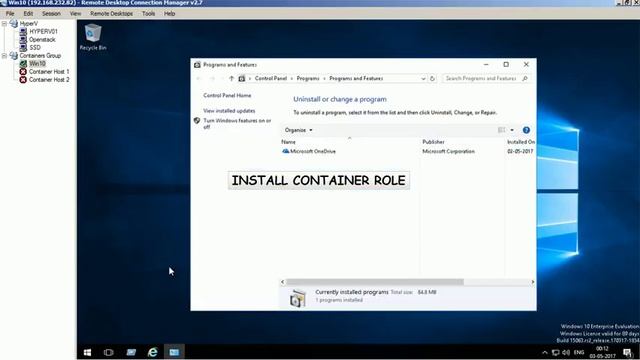Open the Help menu
This screenshot has height=360, width=640.
tap(169, 13)
